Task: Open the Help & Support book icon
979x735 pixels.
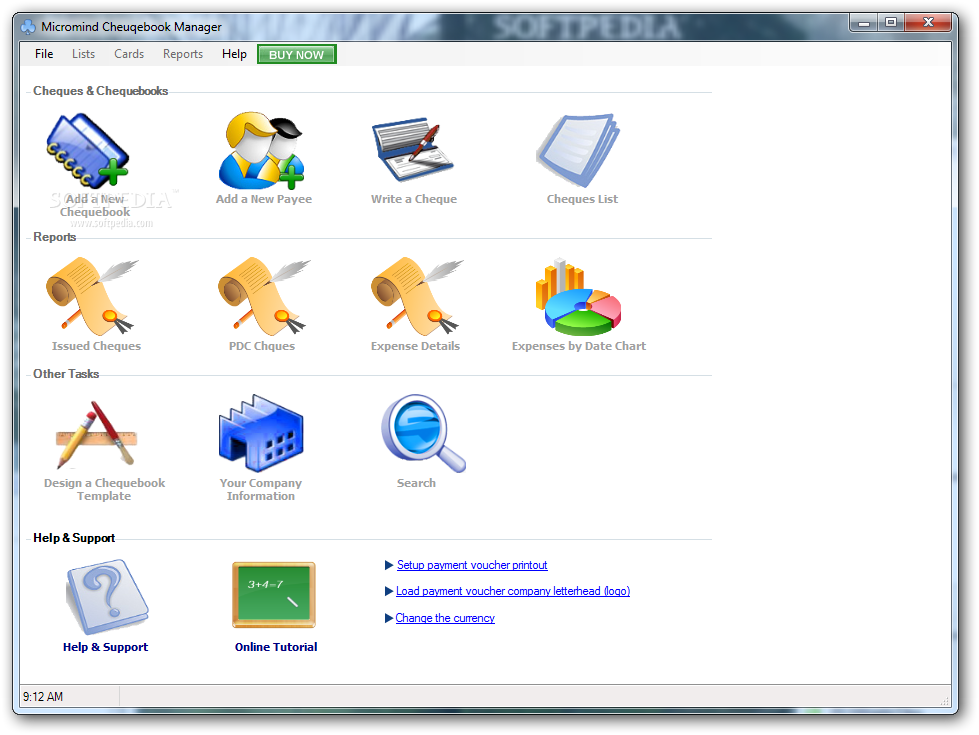Action: (x=107, y=596)
